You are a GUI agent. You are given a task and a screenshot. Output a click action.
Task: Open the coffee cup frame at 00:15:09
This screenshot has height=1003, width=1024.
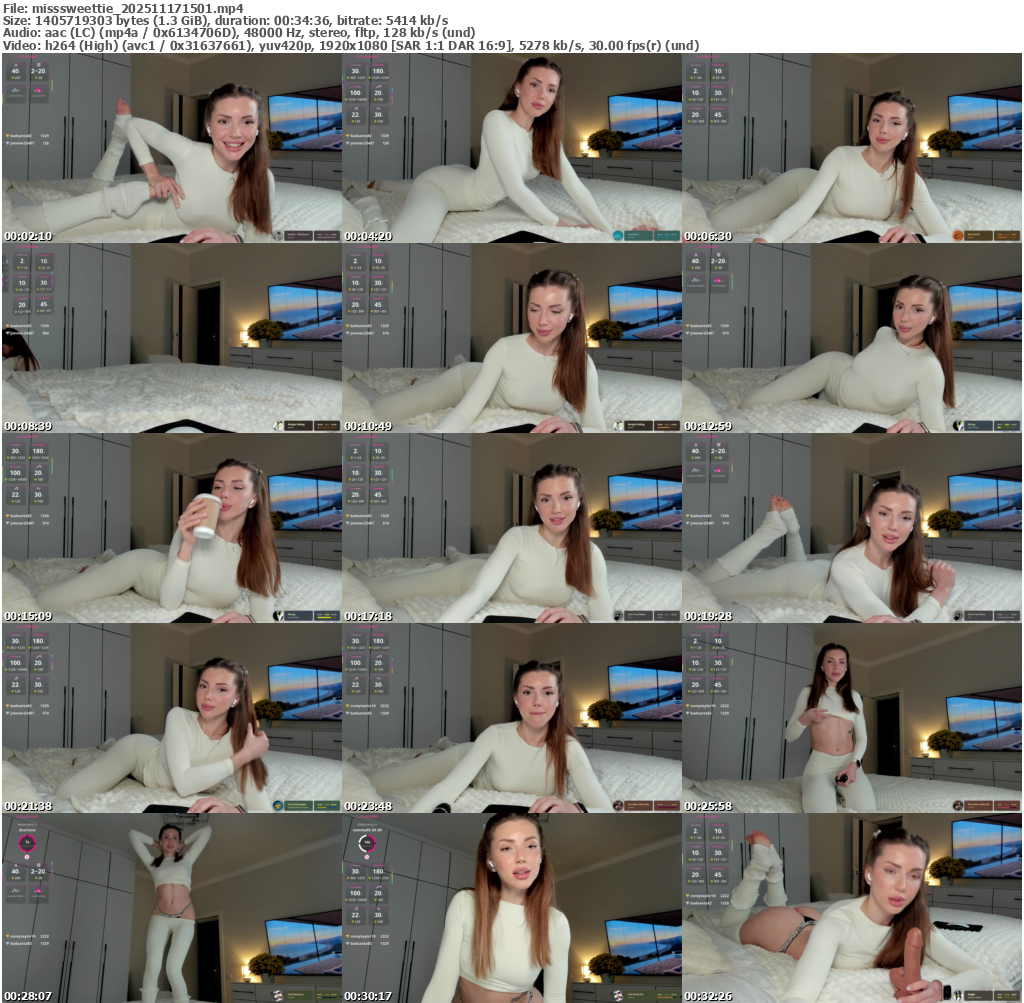(172, 528)
